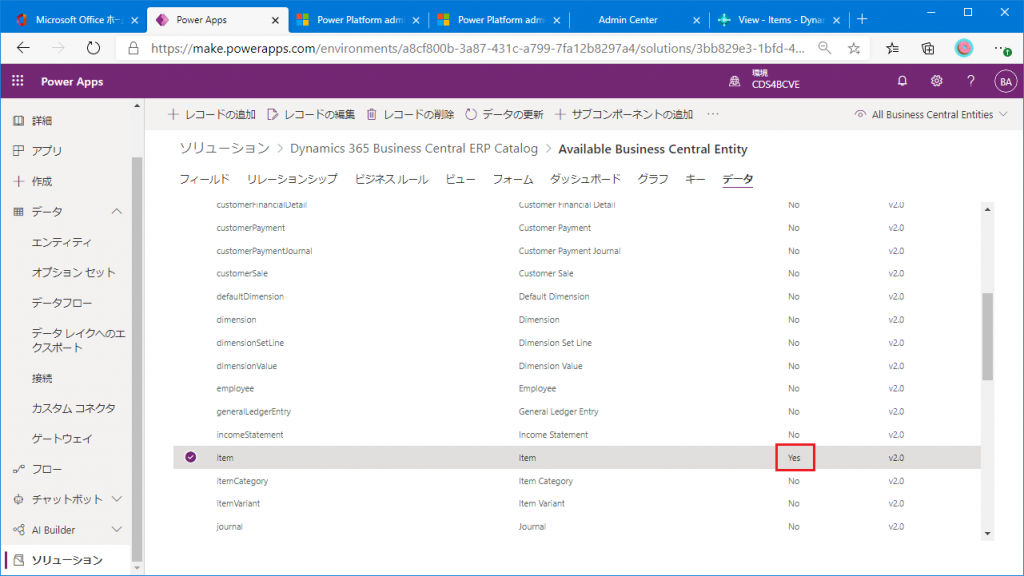1024x576 pixels.
Task: Reload the page with the refresh button
Action: (93, 48)
